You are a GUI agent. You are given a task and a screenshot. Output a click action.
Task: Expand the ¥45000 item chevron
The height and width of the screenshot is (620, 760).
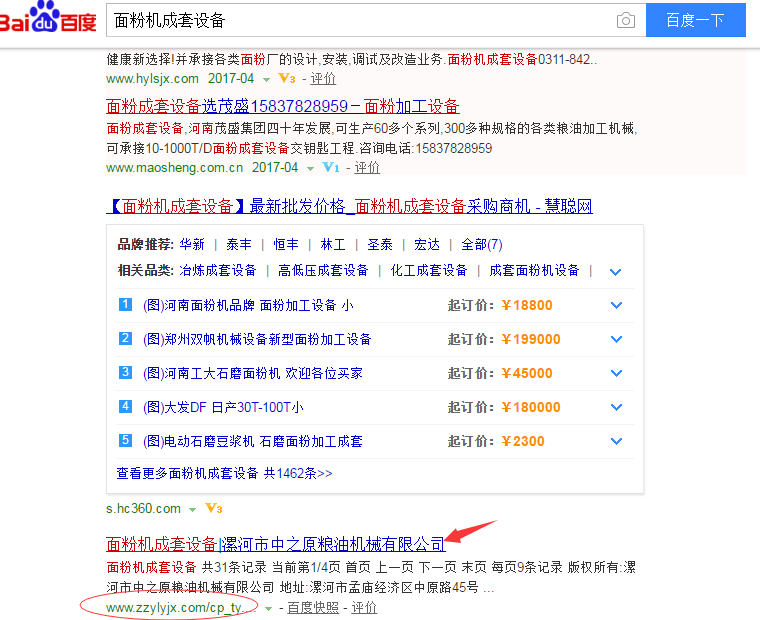click(x=617, y=373)
